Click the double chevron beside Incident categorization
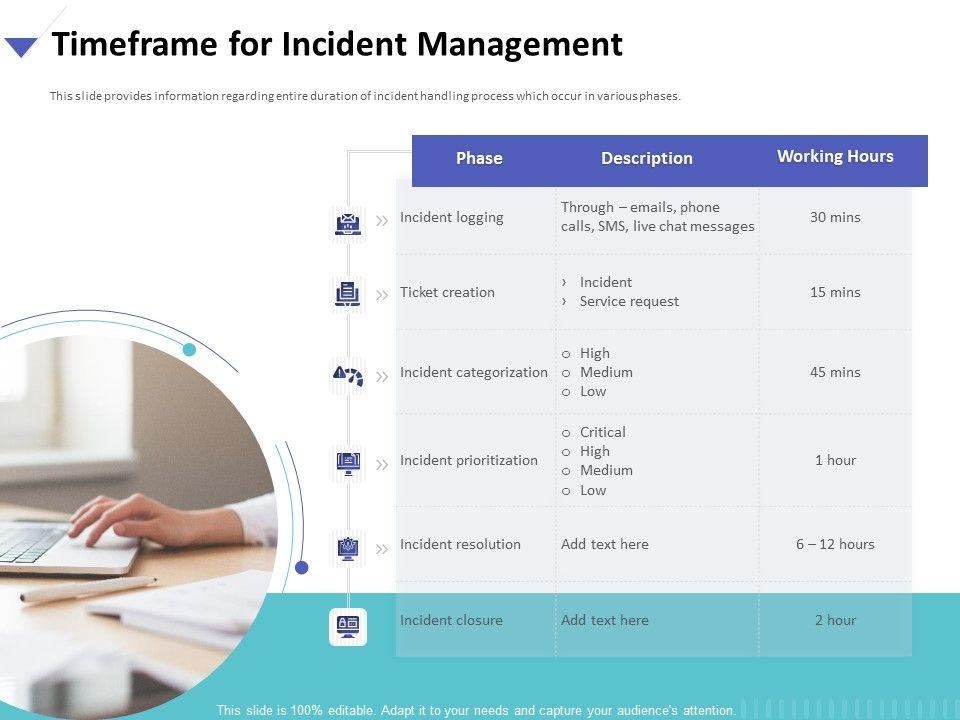 [382, 377]
